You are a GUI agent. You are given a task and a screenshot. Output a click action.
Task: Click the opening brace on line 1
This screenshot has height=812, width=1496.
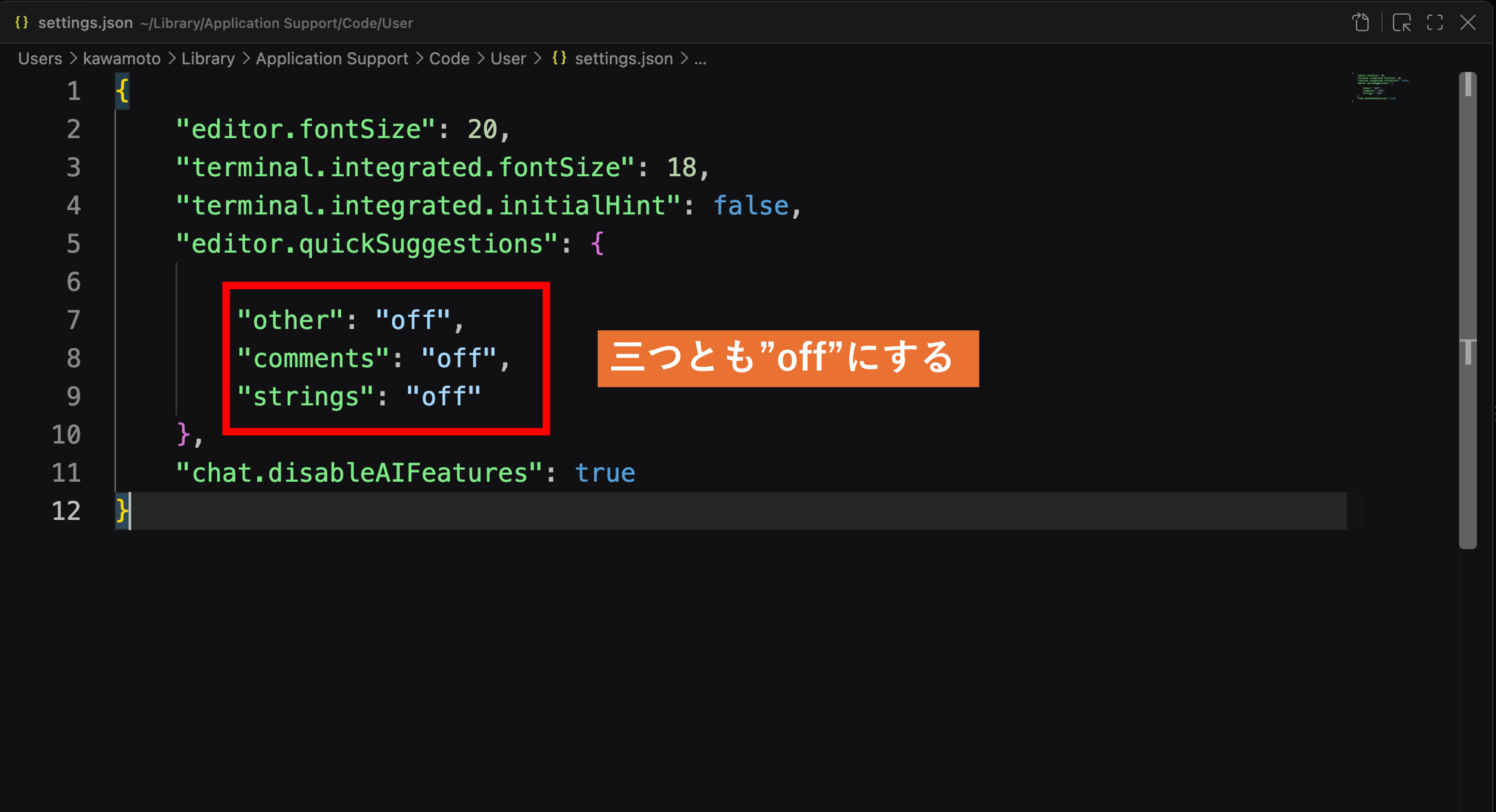coord(122,90)
